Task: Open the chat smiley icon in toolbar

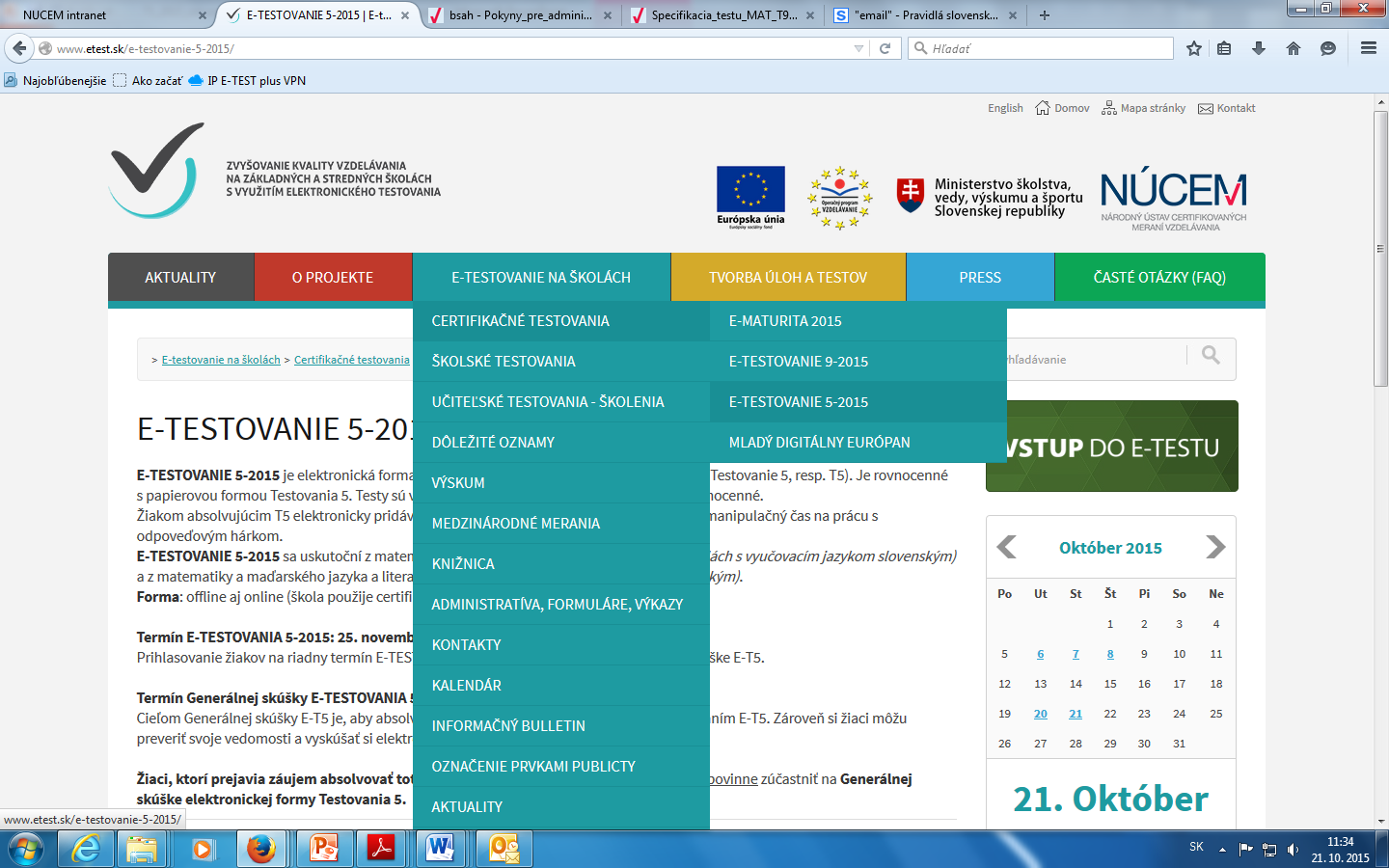Action: pyautogui.click(x=1328, y=48)
